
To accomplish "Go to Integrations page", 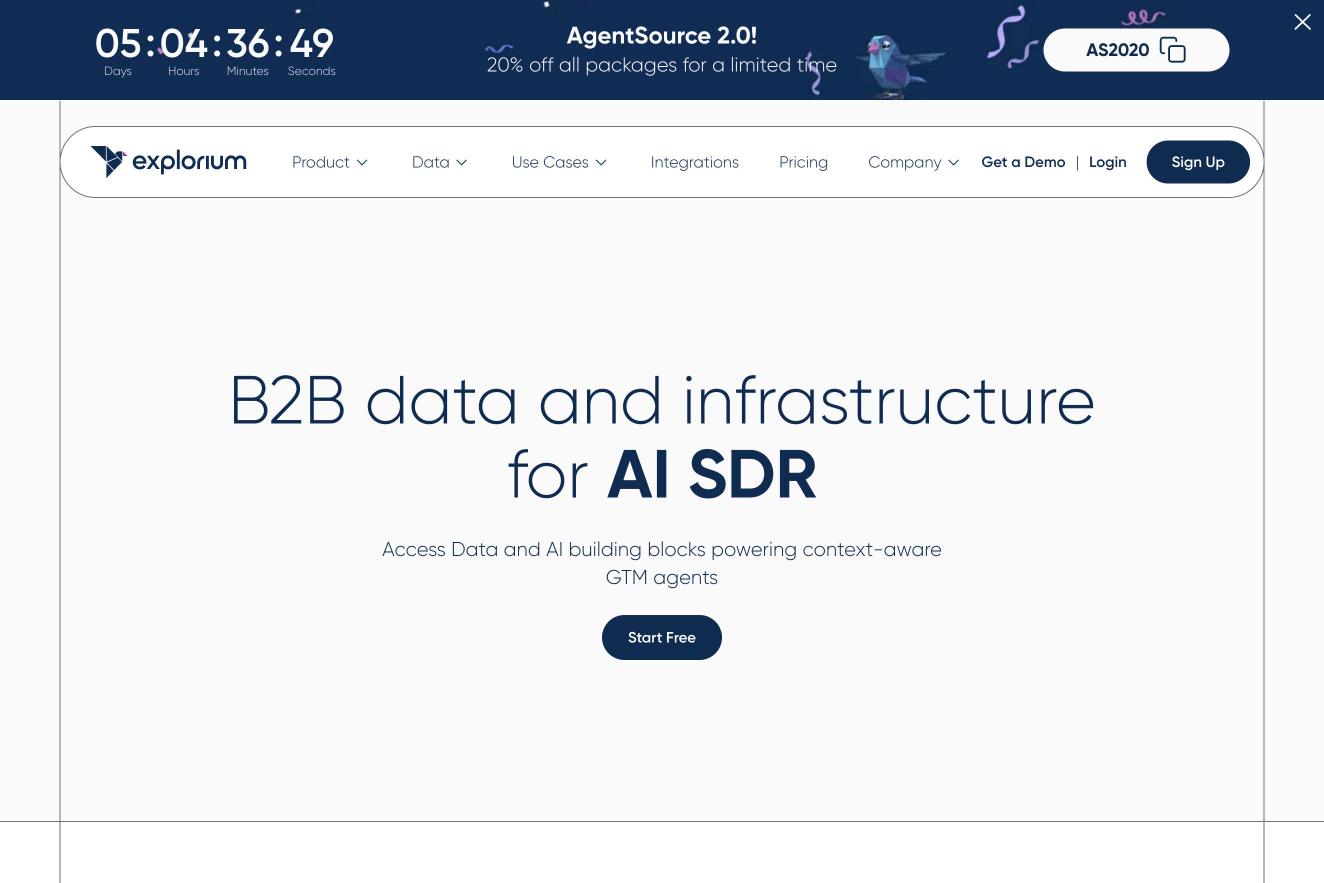I will tap(695, 162).
